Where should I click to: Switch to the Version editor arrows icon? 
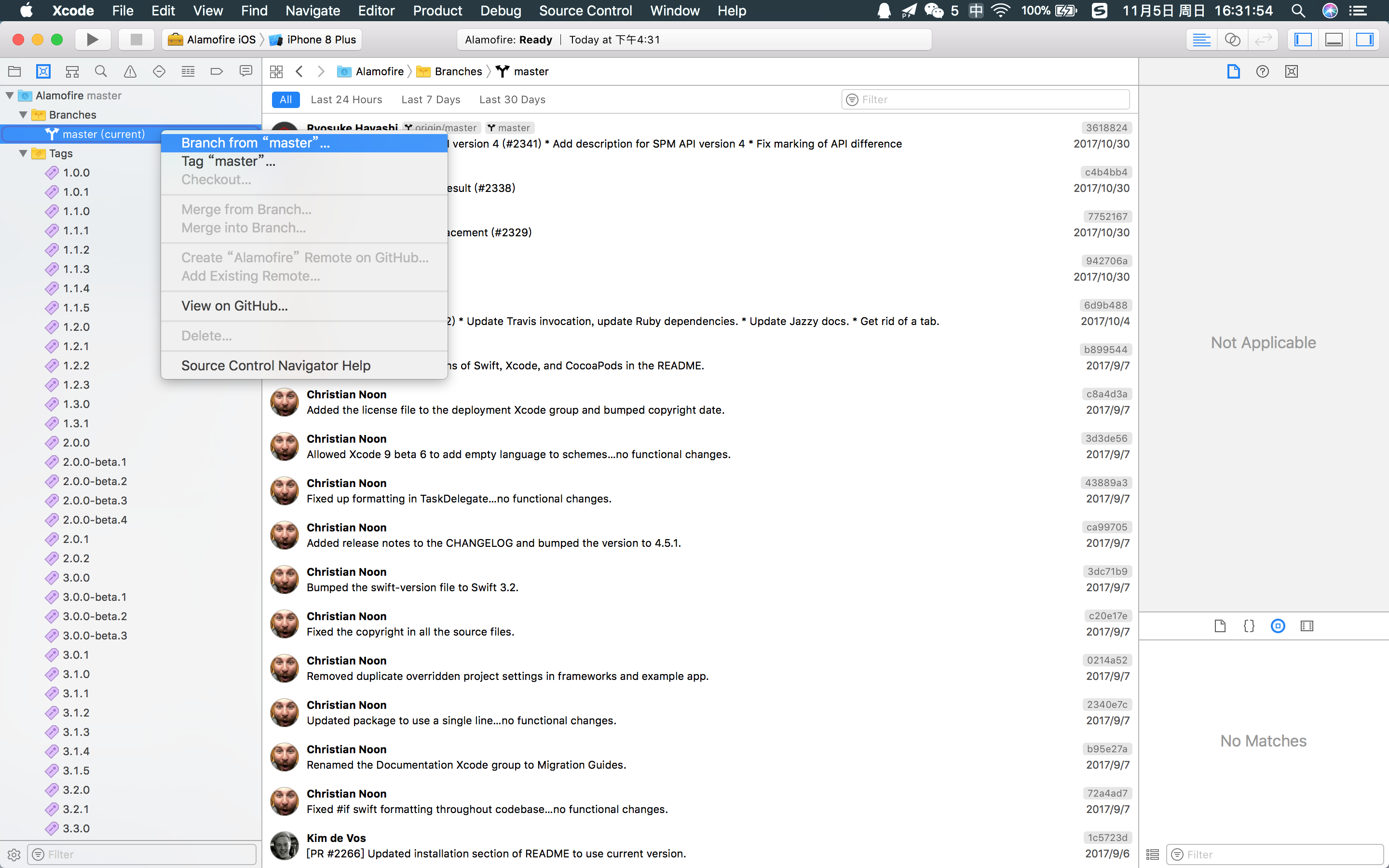tap(1263, 40)
